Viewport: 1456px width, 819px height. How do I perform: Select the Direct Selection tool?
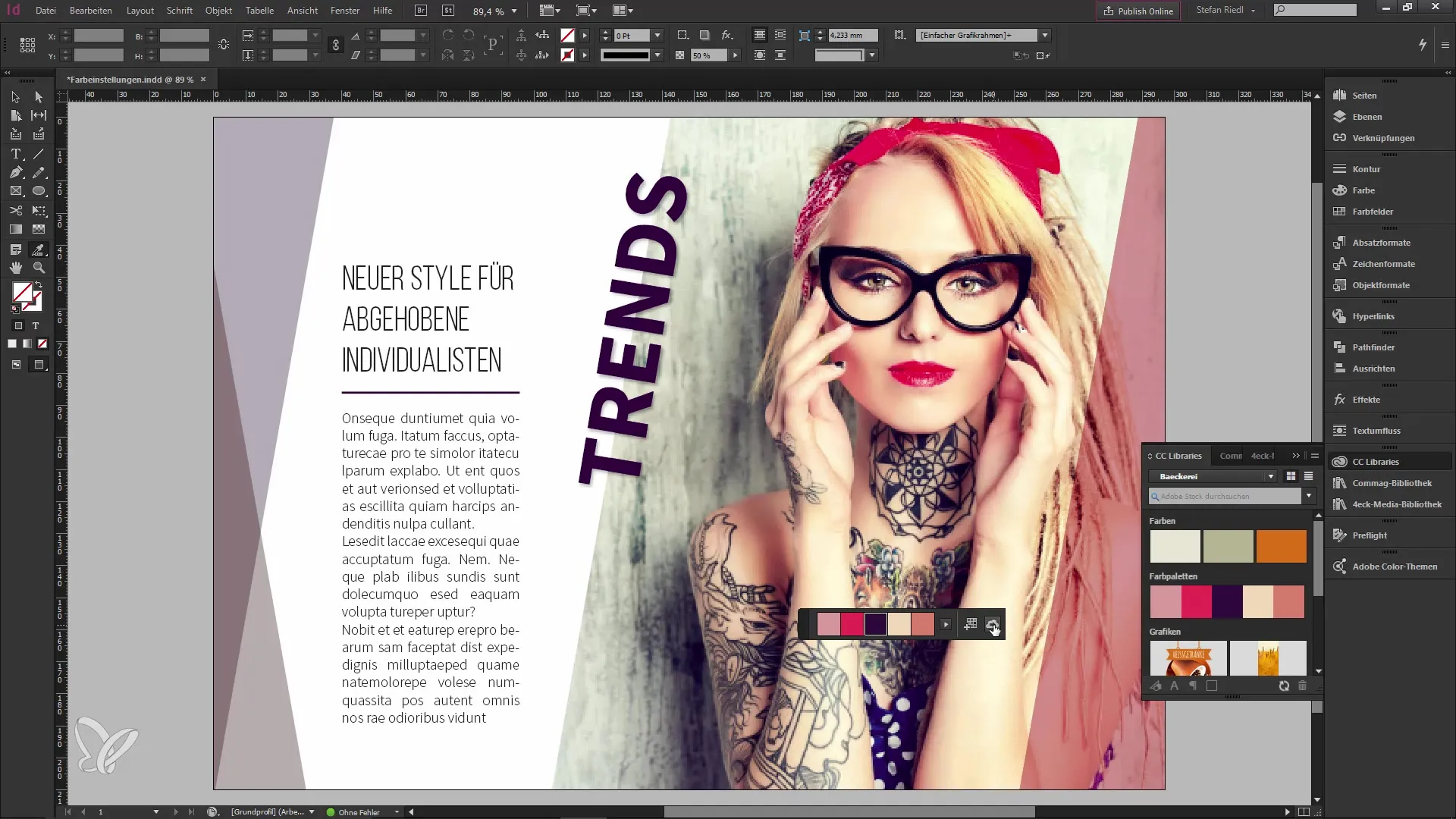click(39, 97)
